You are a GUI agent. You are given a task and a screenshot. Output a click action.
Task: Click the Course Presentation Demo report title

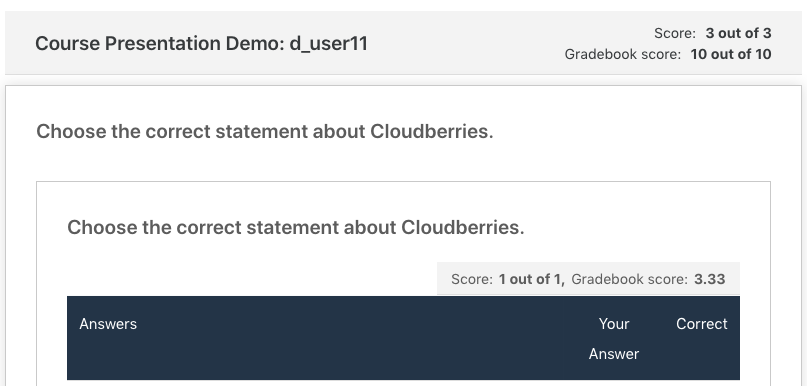201,43
